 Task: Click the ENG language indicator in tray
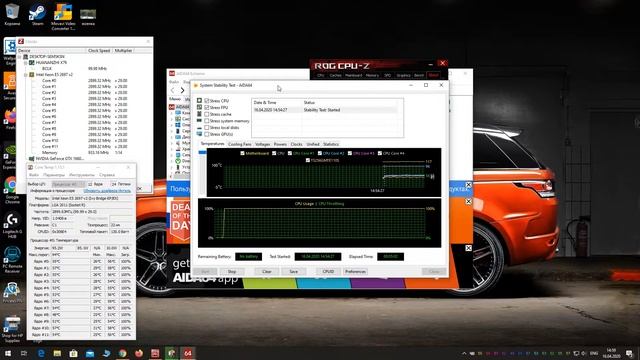point(594,353)
